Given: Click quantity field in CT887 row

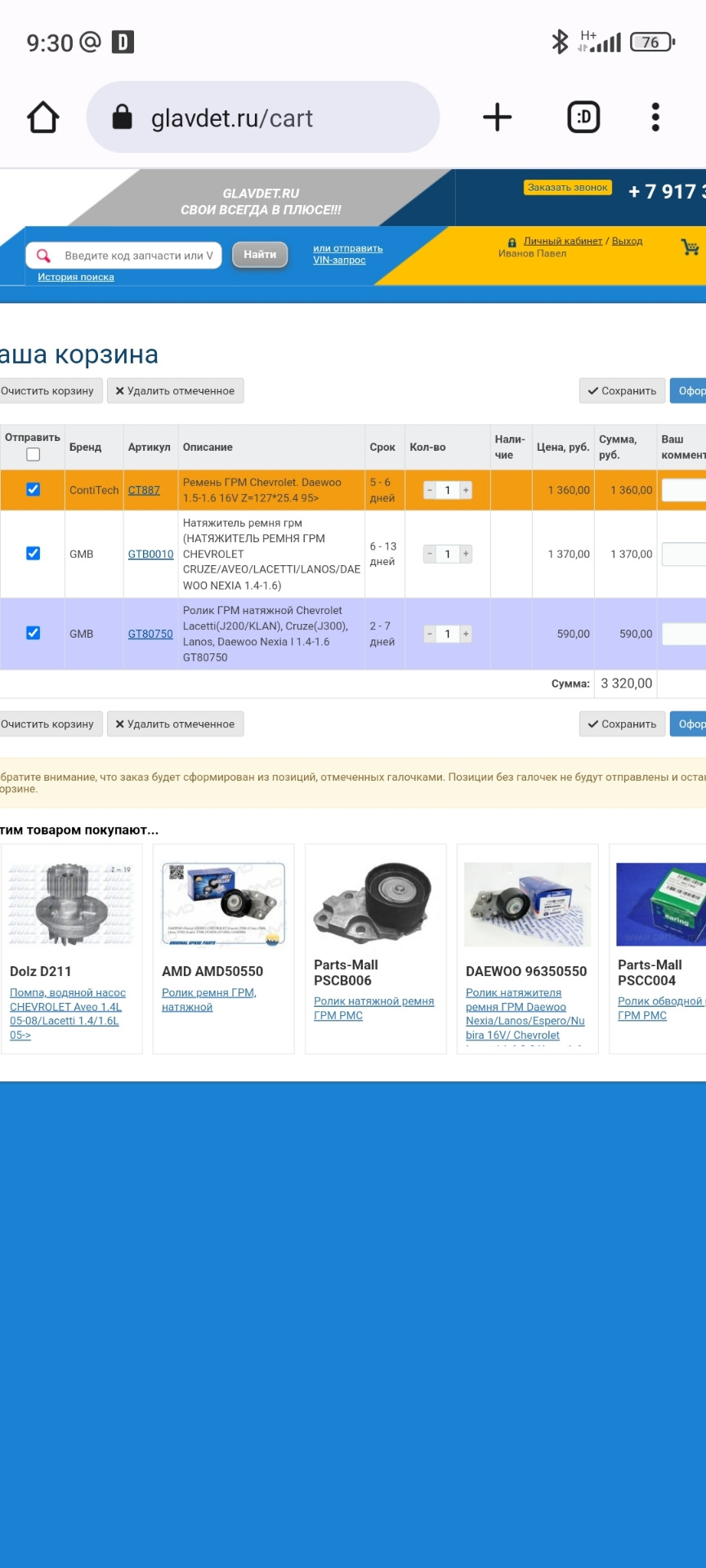Looking at the screenshot, I should click(x=448, y=490).
